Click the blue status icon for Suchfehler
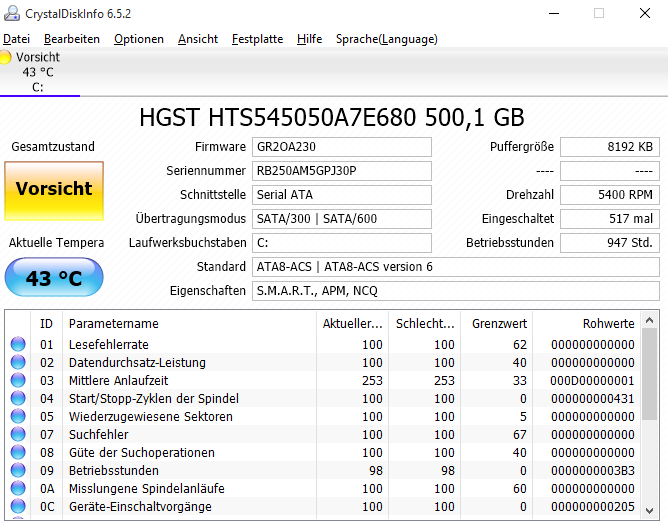This screenshot has height=524, width=668. point(18,434)
